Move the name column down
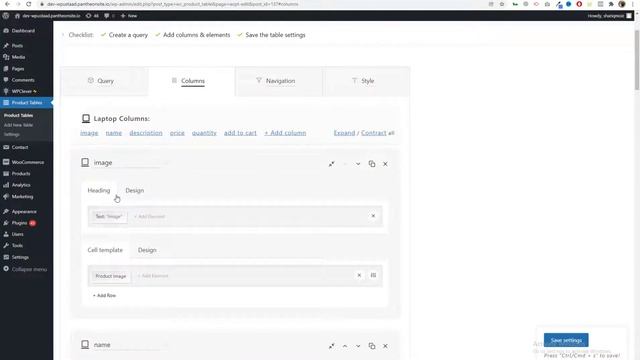The image size is (640, 360). 358,346
